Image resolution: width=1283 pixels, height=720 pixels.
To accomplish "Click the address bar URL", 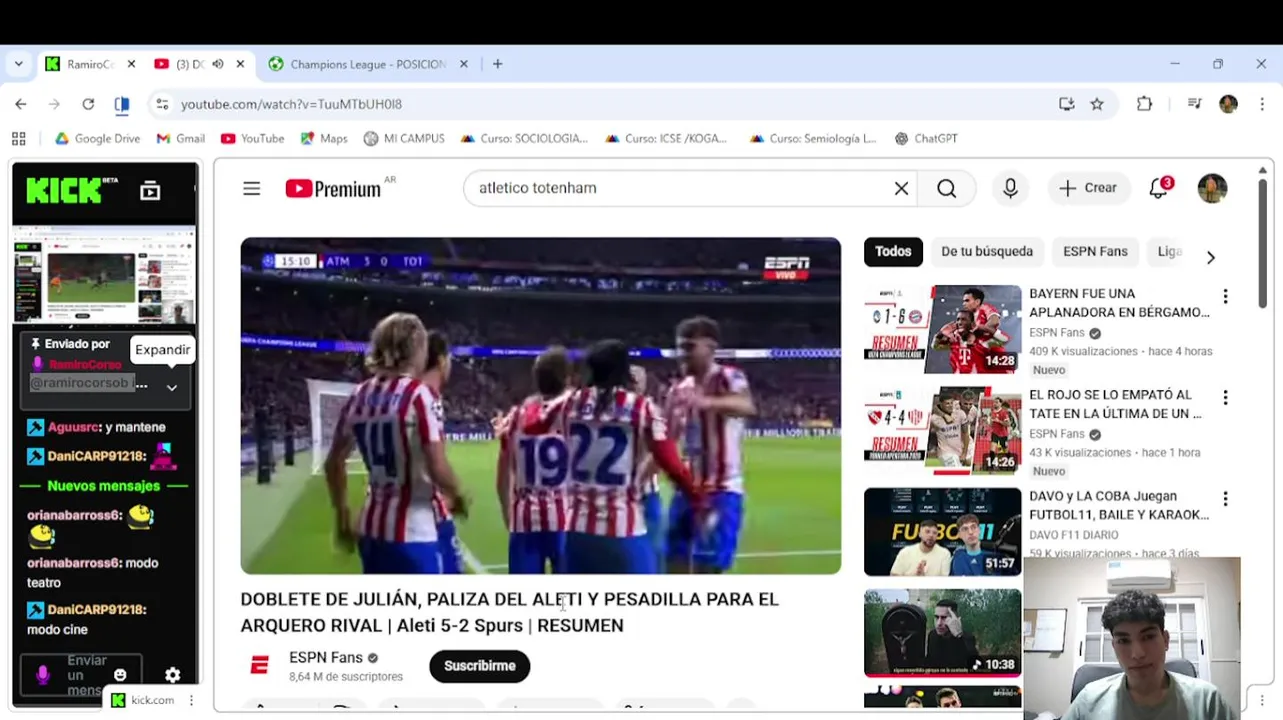I will [291, 104].
